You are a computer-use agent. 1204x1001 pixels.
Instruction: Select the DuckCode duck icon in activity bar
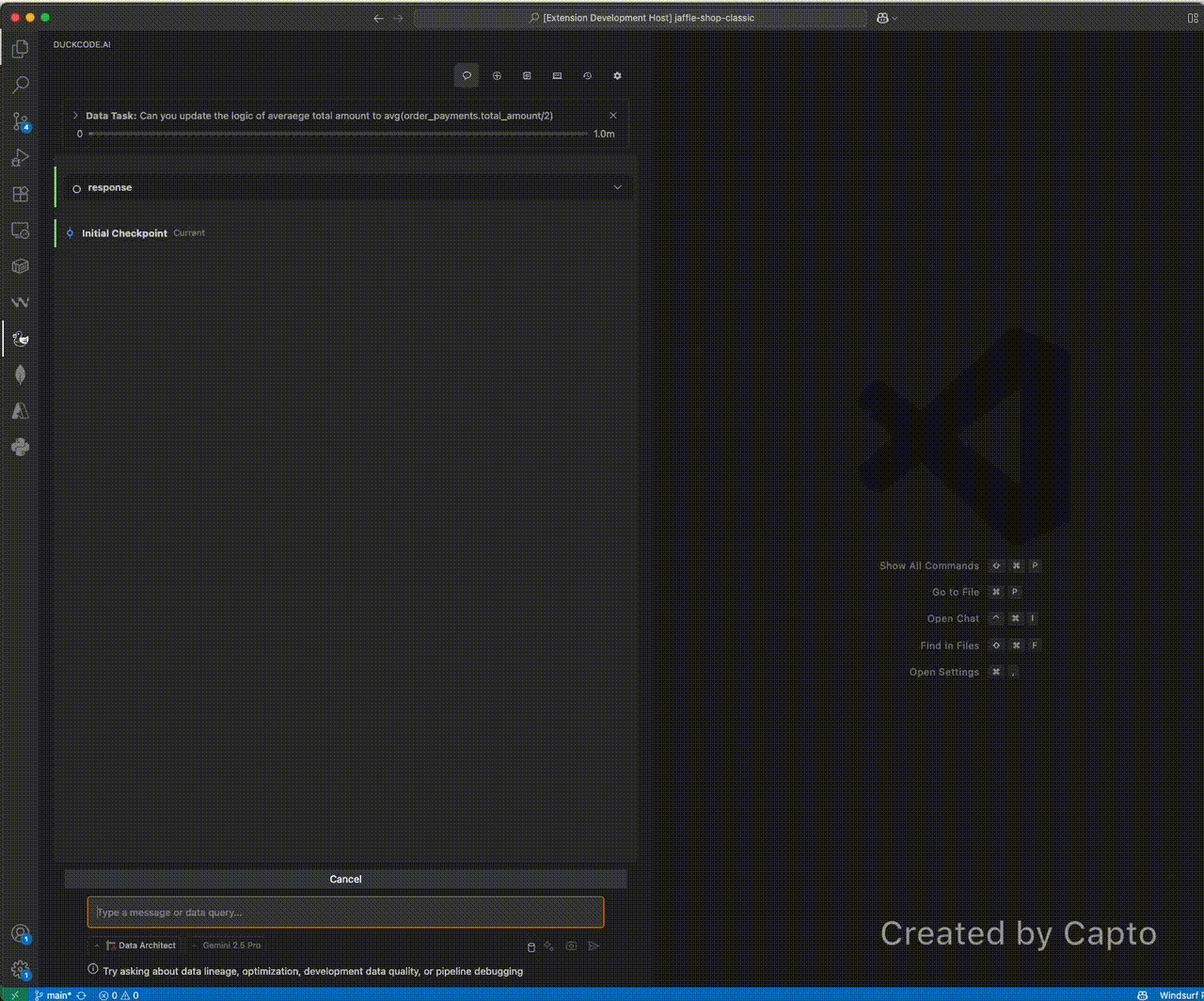pos(20,339)
